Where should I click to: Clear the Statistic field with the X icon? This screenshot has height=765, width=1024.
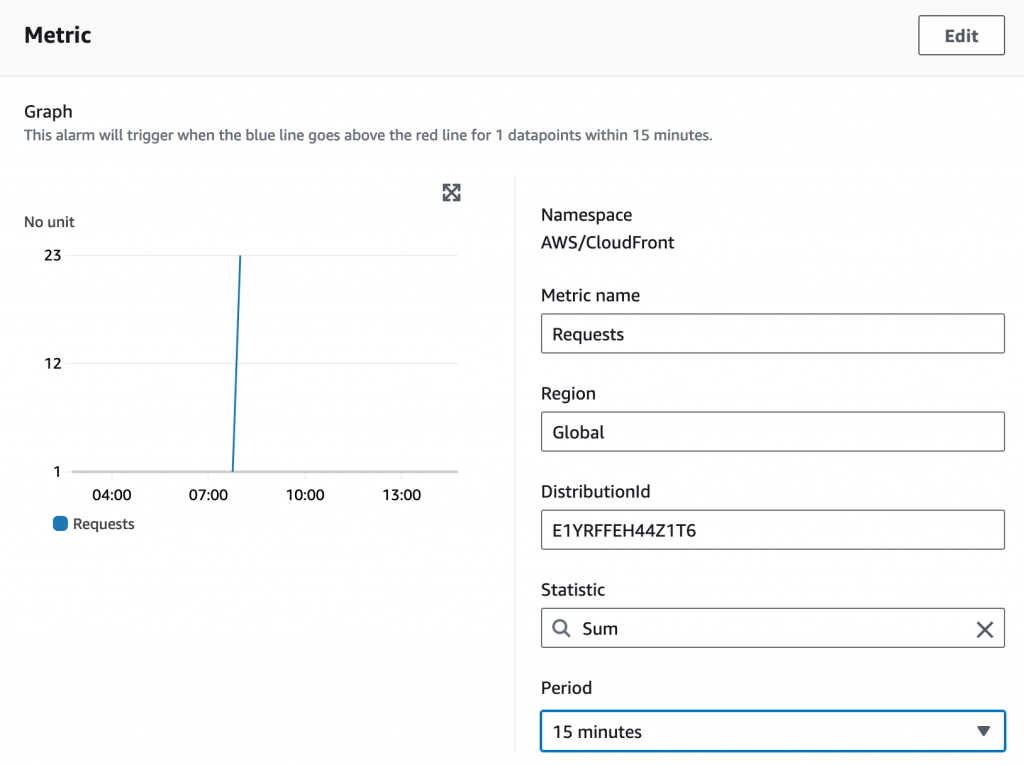click(984, 629)
